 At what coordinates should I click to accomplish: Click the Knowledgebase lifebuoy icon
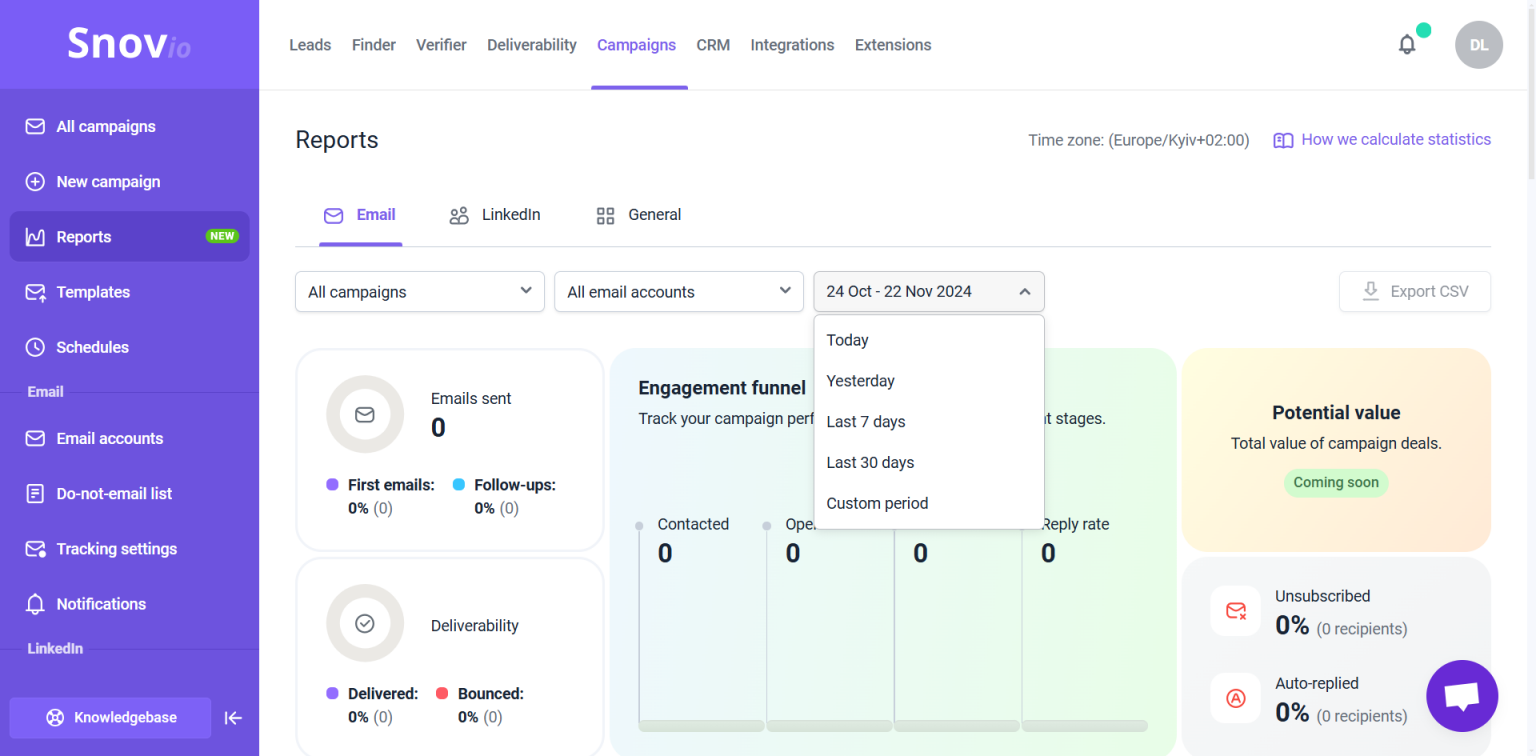point(55,718)
